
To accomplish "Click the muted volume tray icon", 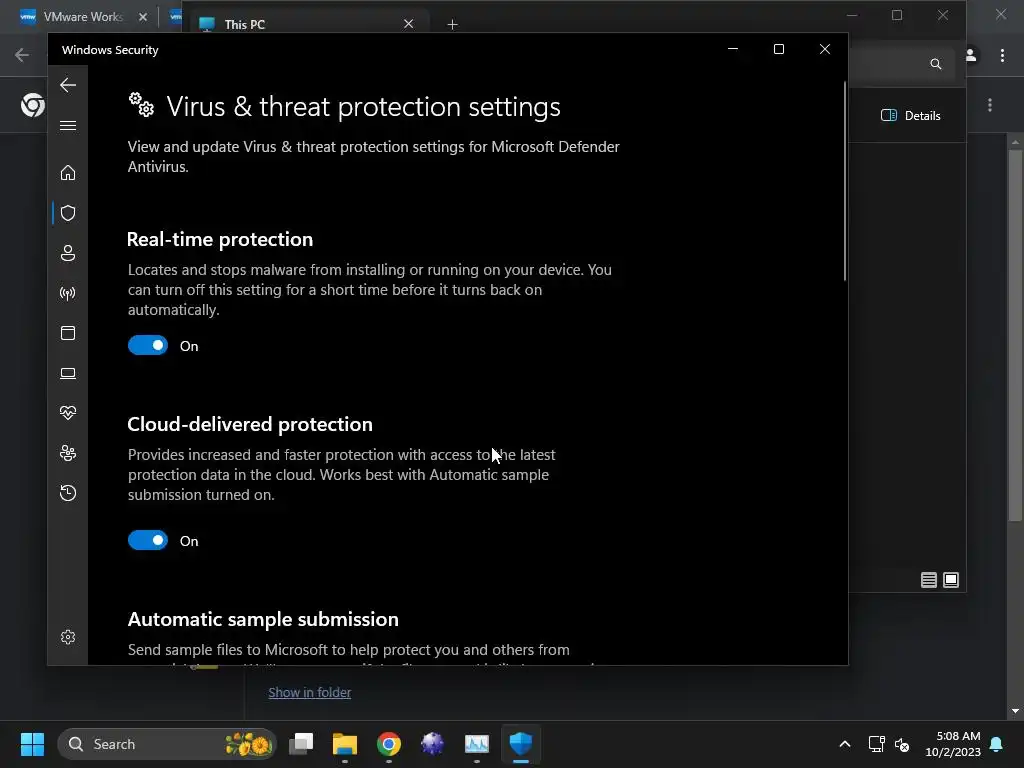I will 902,744.
